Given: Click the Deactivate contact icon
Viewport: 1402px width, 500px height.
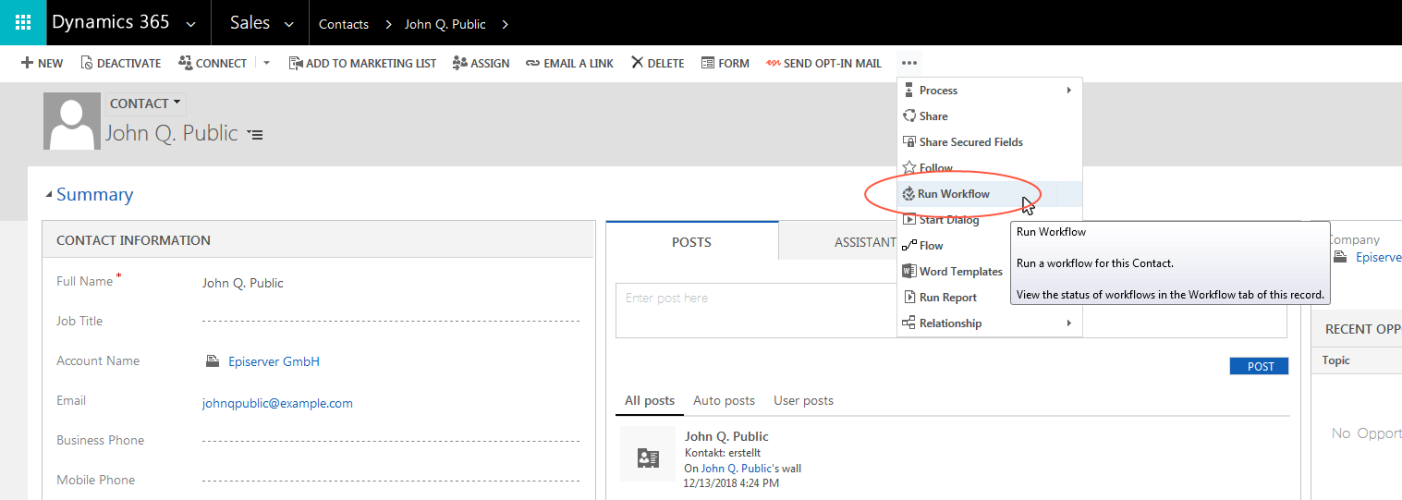Looking at the screenshot, I should (x=87, y=63).
